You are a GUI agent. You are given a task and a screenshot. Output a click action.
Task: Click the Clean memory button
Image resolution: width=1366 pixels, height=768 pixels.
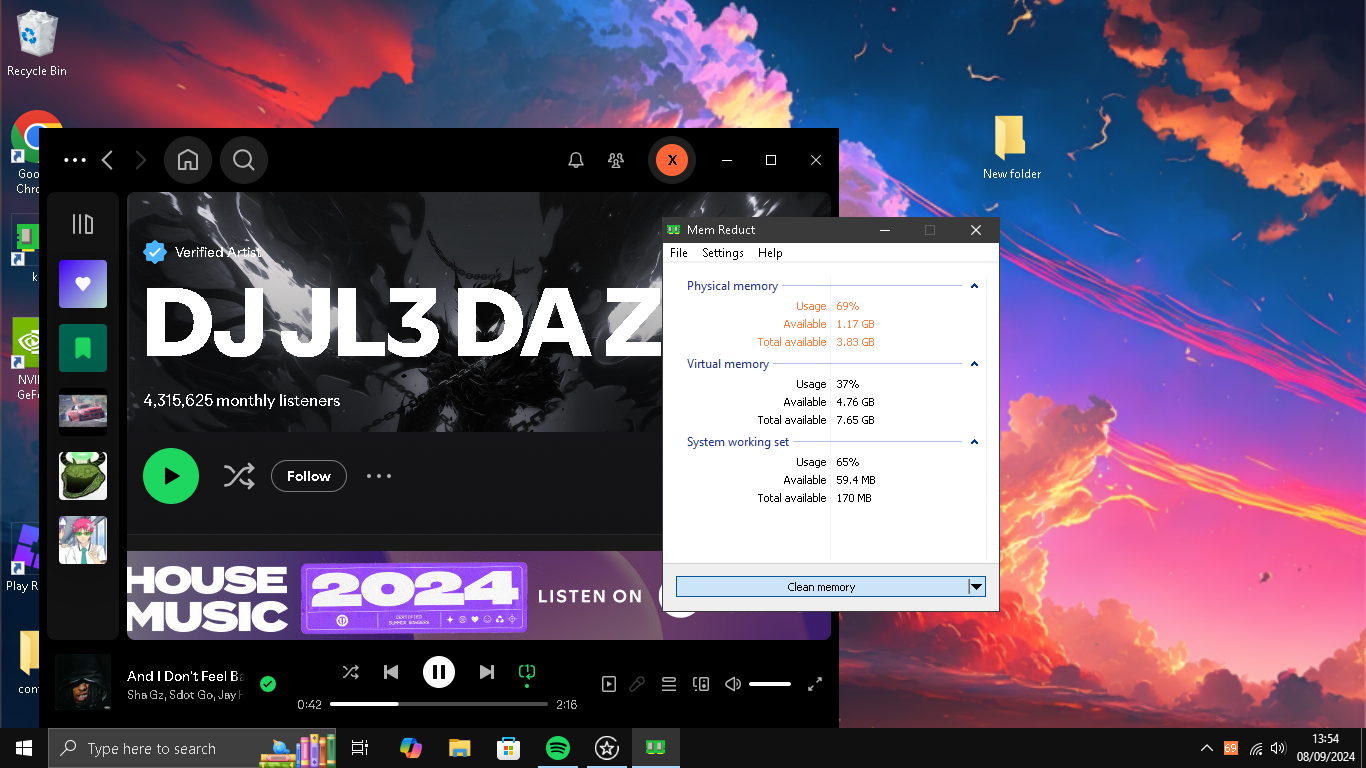[x=821, y=587]
